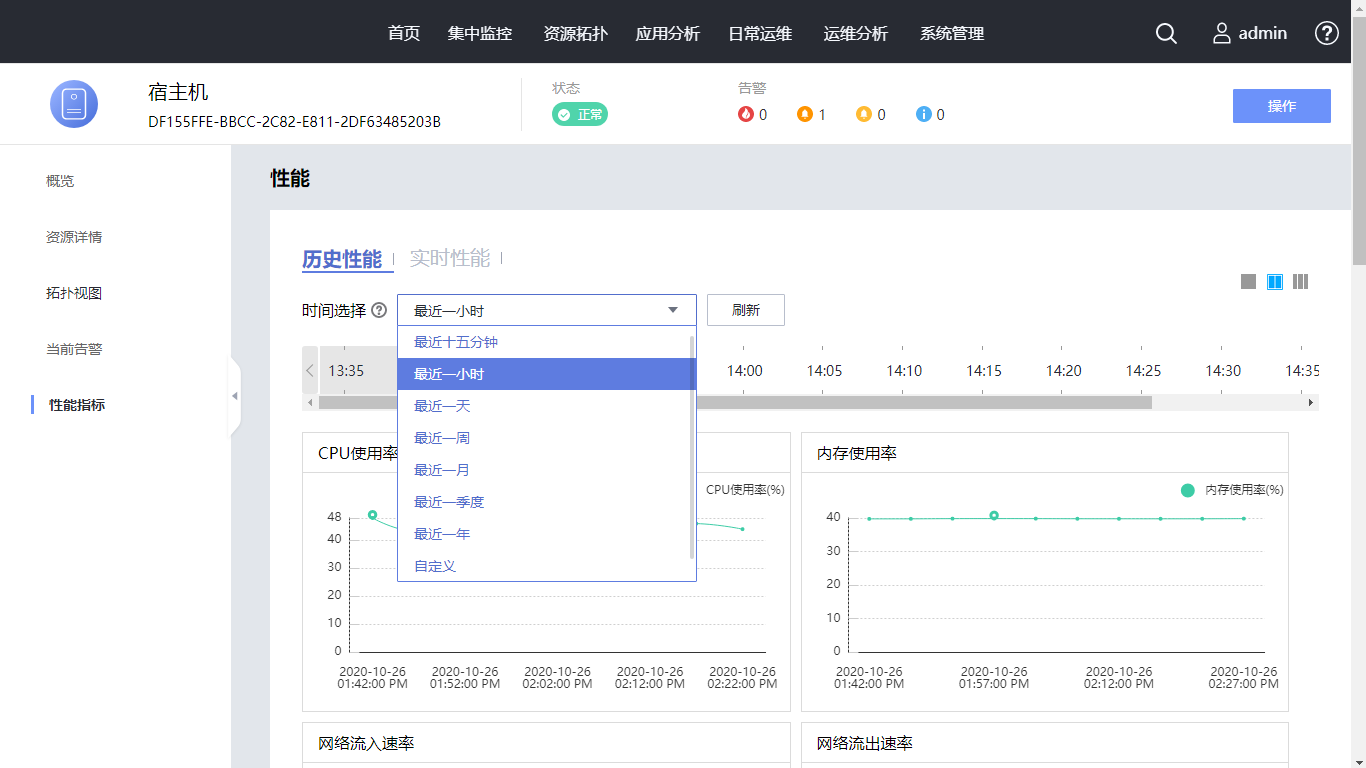Switch to the 实时性能 tab

pyautogui.click(x=450, y=259)
